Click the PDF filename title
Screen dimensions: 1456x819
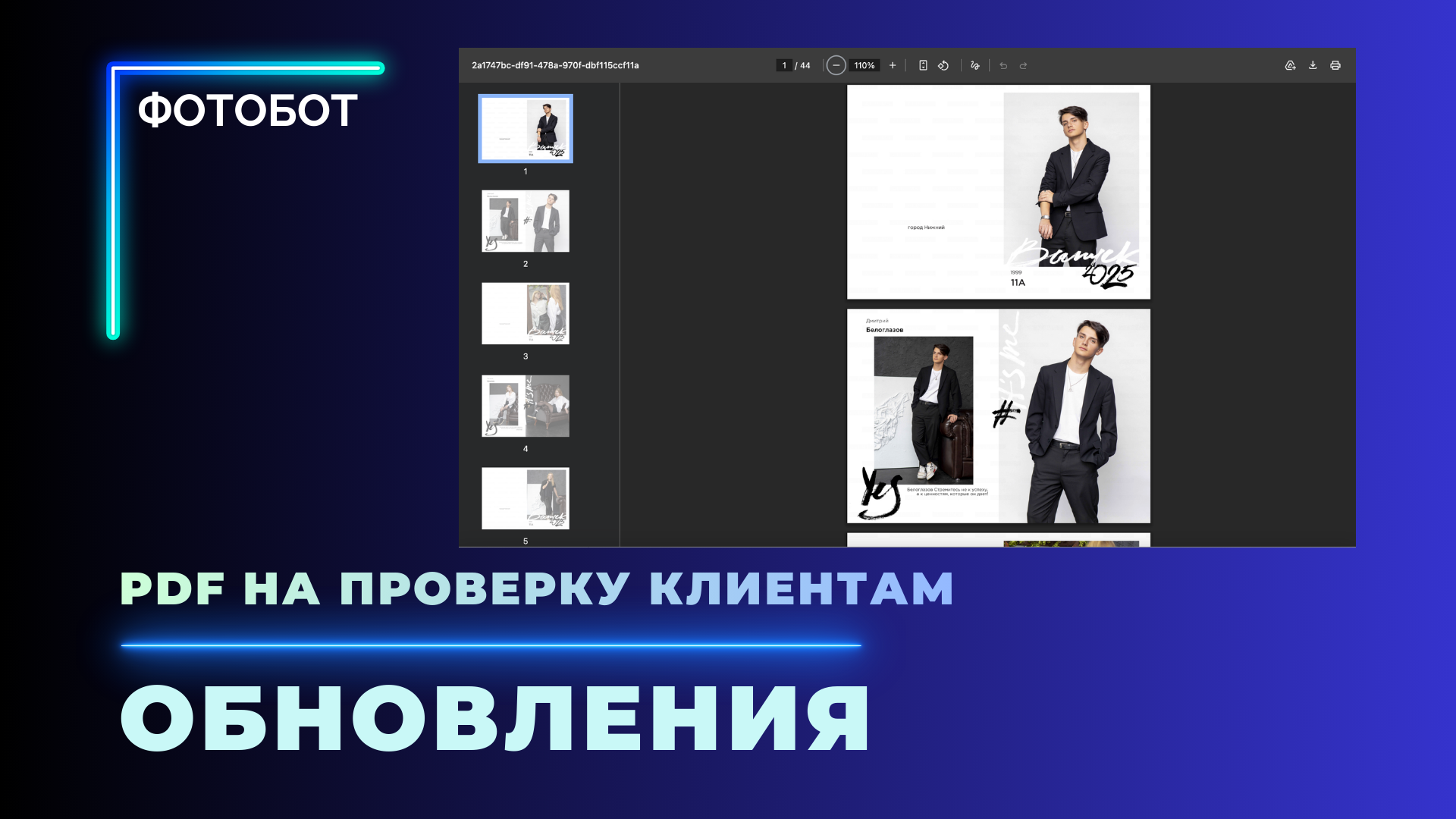click(x=555, y=65)
